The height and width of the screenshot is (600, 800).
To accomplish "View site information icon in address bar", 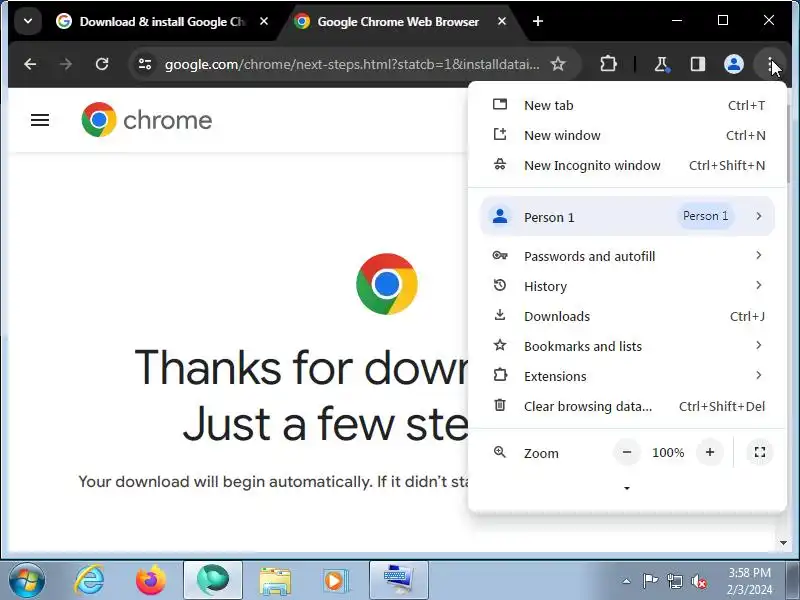I will pos(145,64).
